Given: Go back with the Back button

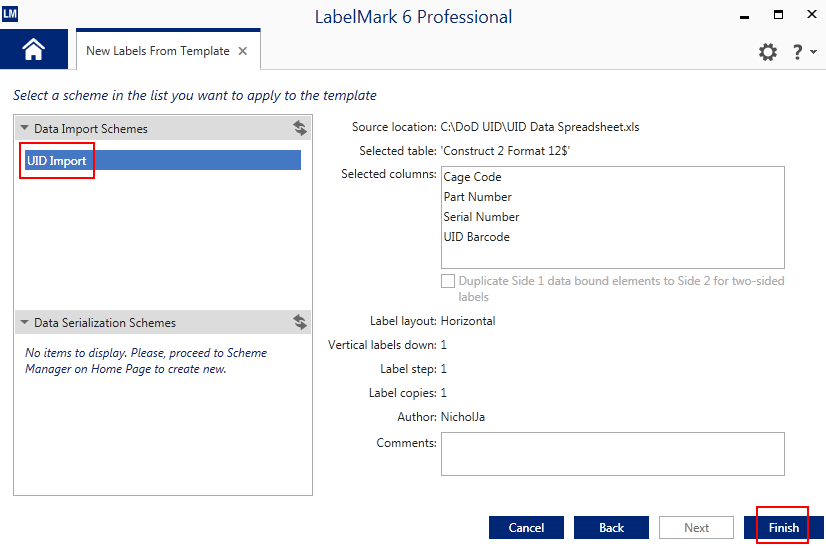Looking at the screenshot, I should click(611, 528).
